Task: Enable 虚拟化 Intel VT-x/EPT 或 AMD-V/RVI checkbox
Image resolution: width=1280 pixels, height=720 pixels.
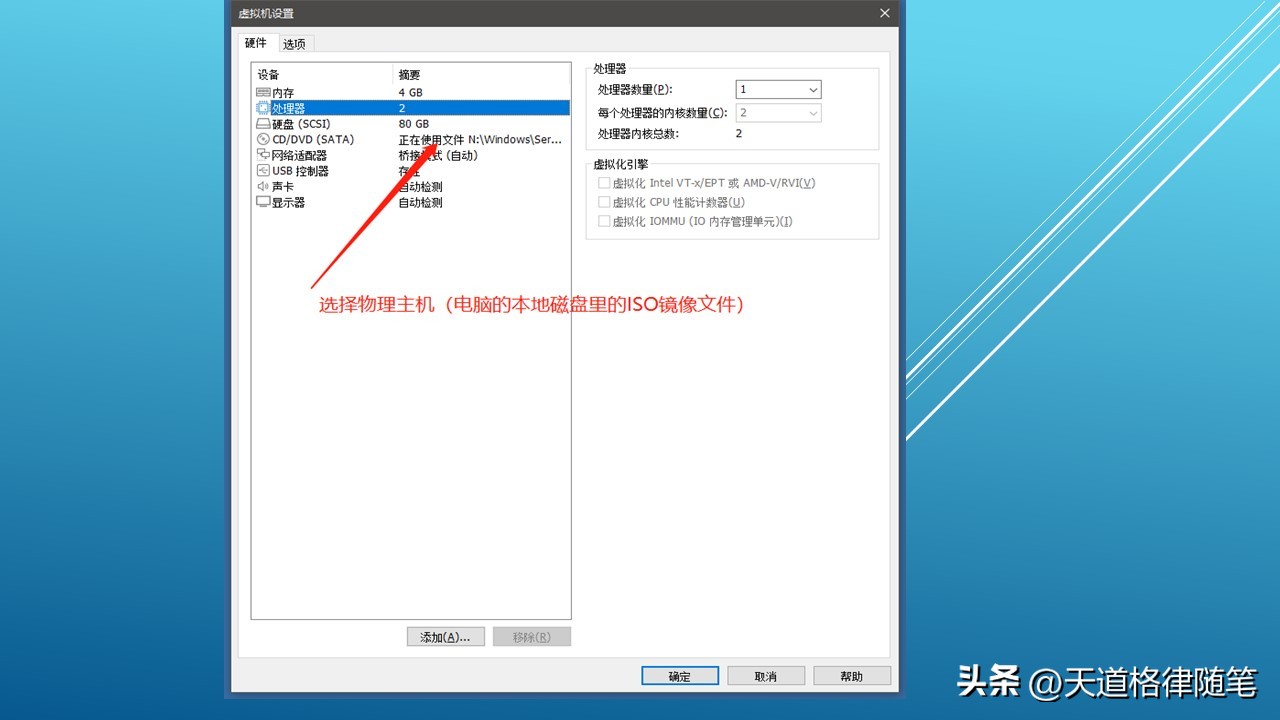Action: pos(604,182)
